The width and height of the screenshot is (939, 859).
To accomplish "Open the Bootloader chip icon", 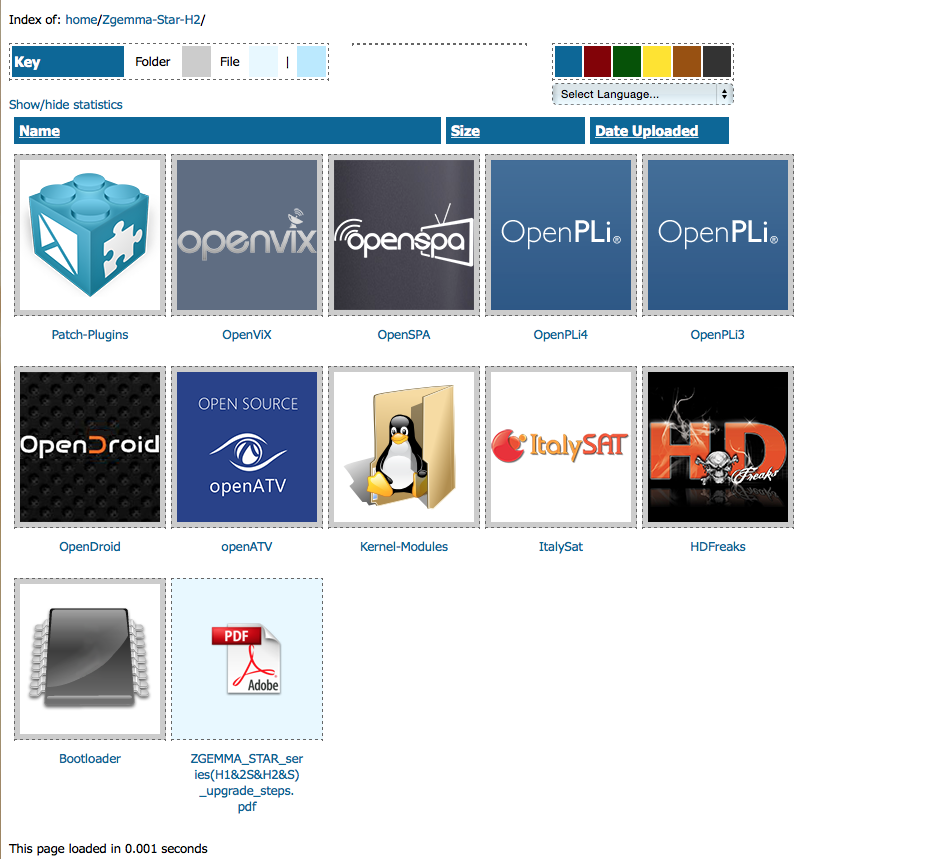I will (90, 659).
